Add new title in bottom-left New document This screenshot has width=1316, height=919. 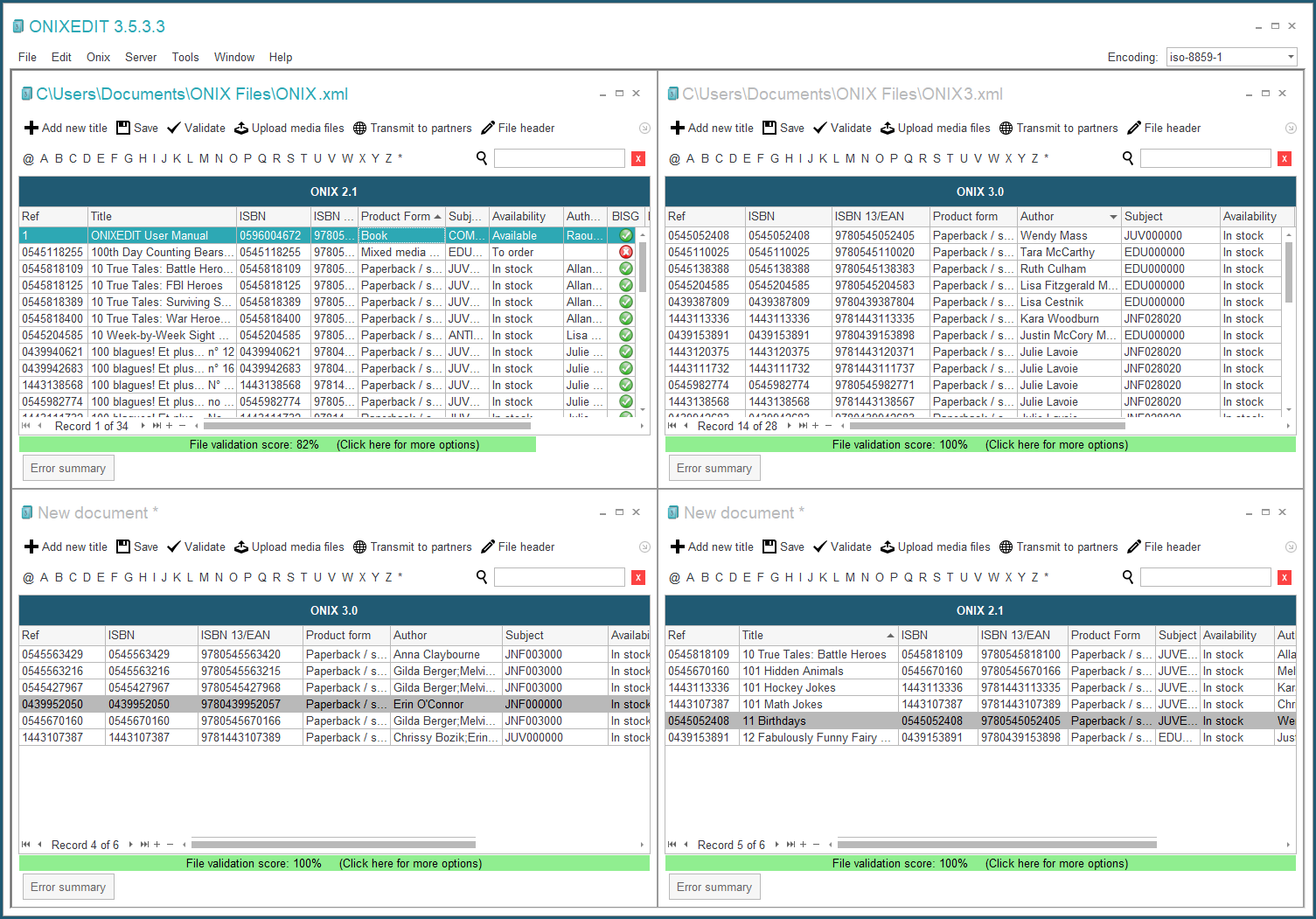click(x=66, y=547)
